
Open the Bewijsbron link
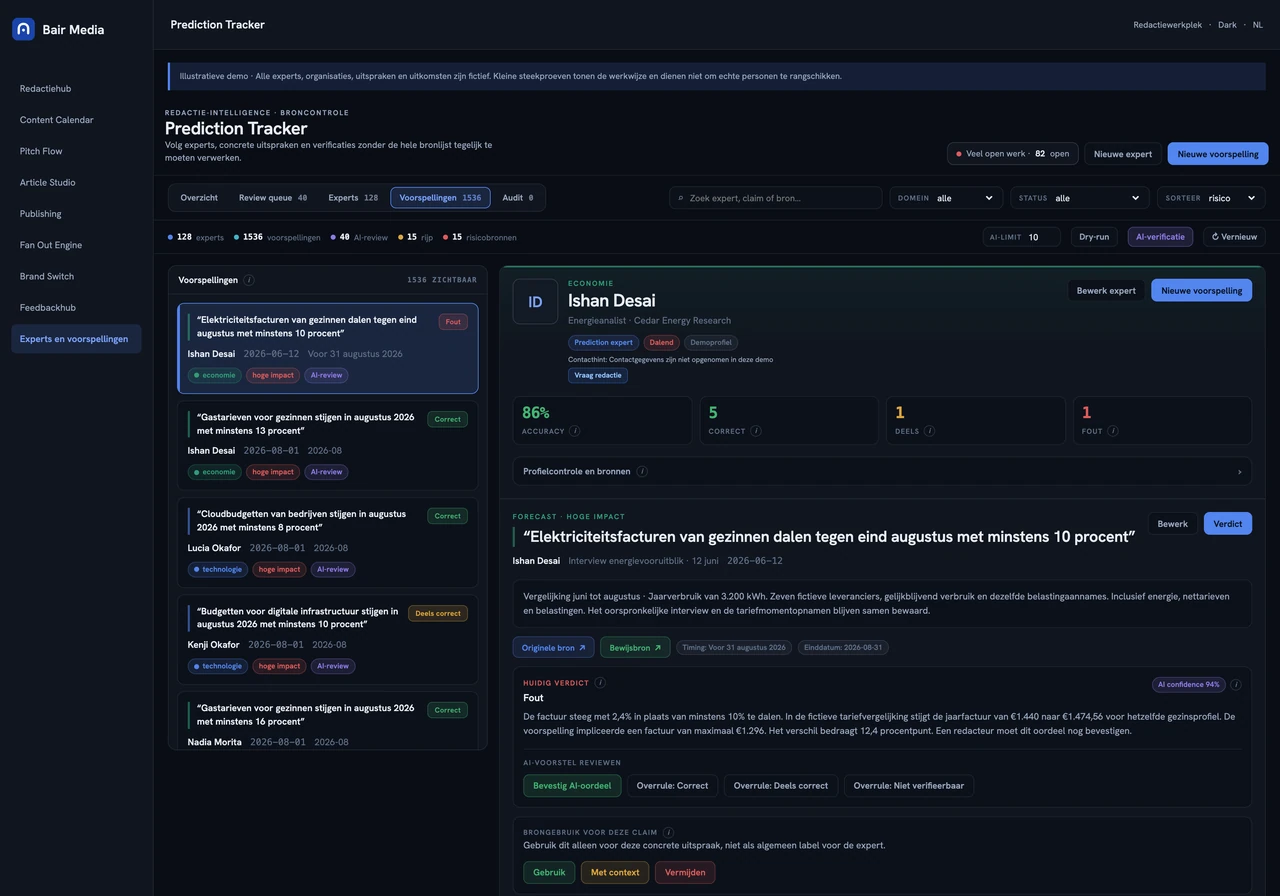pos(635,647)
